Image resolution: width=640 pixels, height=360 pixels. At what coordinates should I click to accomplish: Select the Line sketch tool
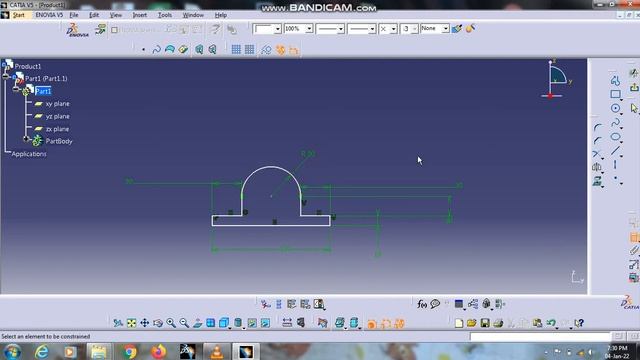tap(615, 151)
